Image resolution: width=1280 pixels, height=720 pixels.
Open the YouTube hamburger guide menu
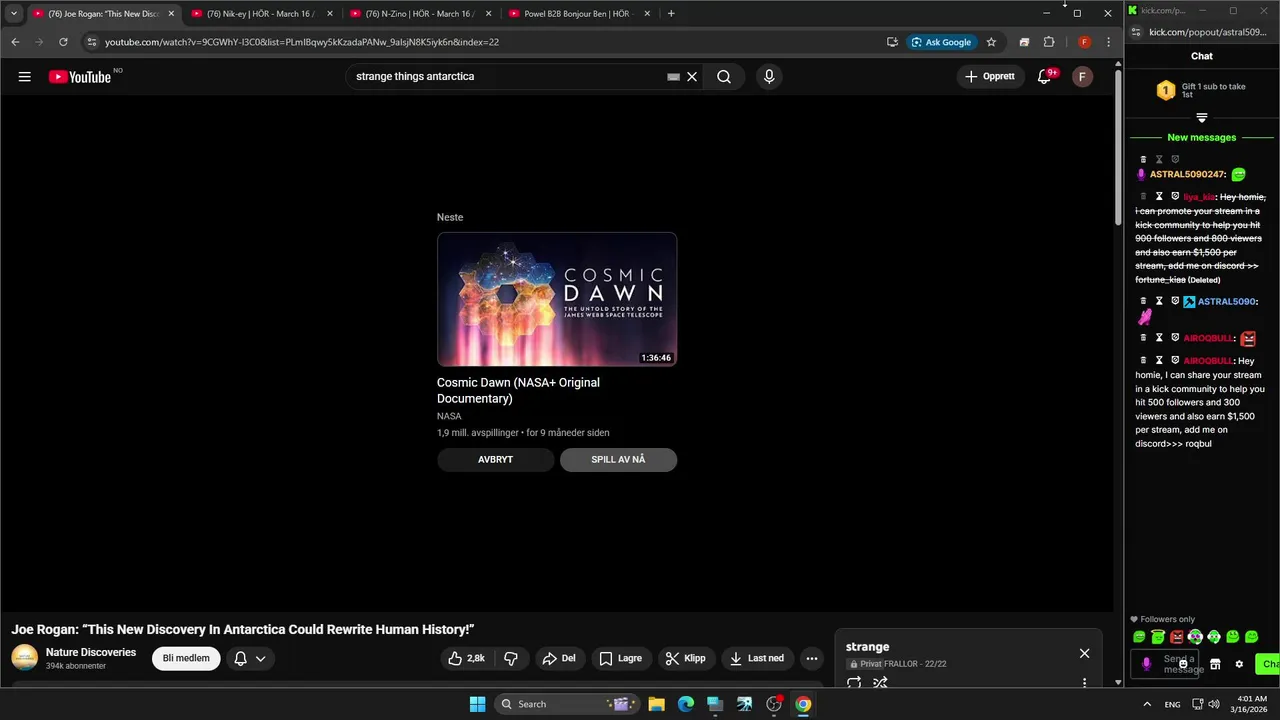[x=25, y=77]
